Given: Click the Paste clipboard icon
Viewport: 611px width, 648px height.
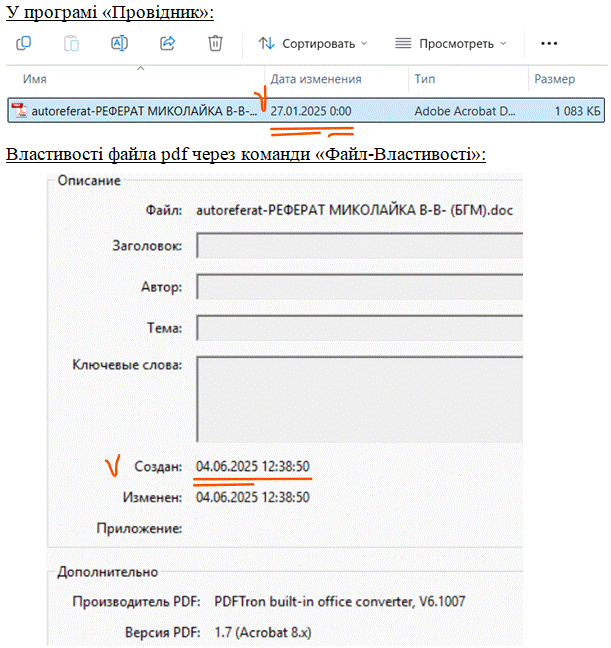Looking at the screenshot, I should point(72,43).
